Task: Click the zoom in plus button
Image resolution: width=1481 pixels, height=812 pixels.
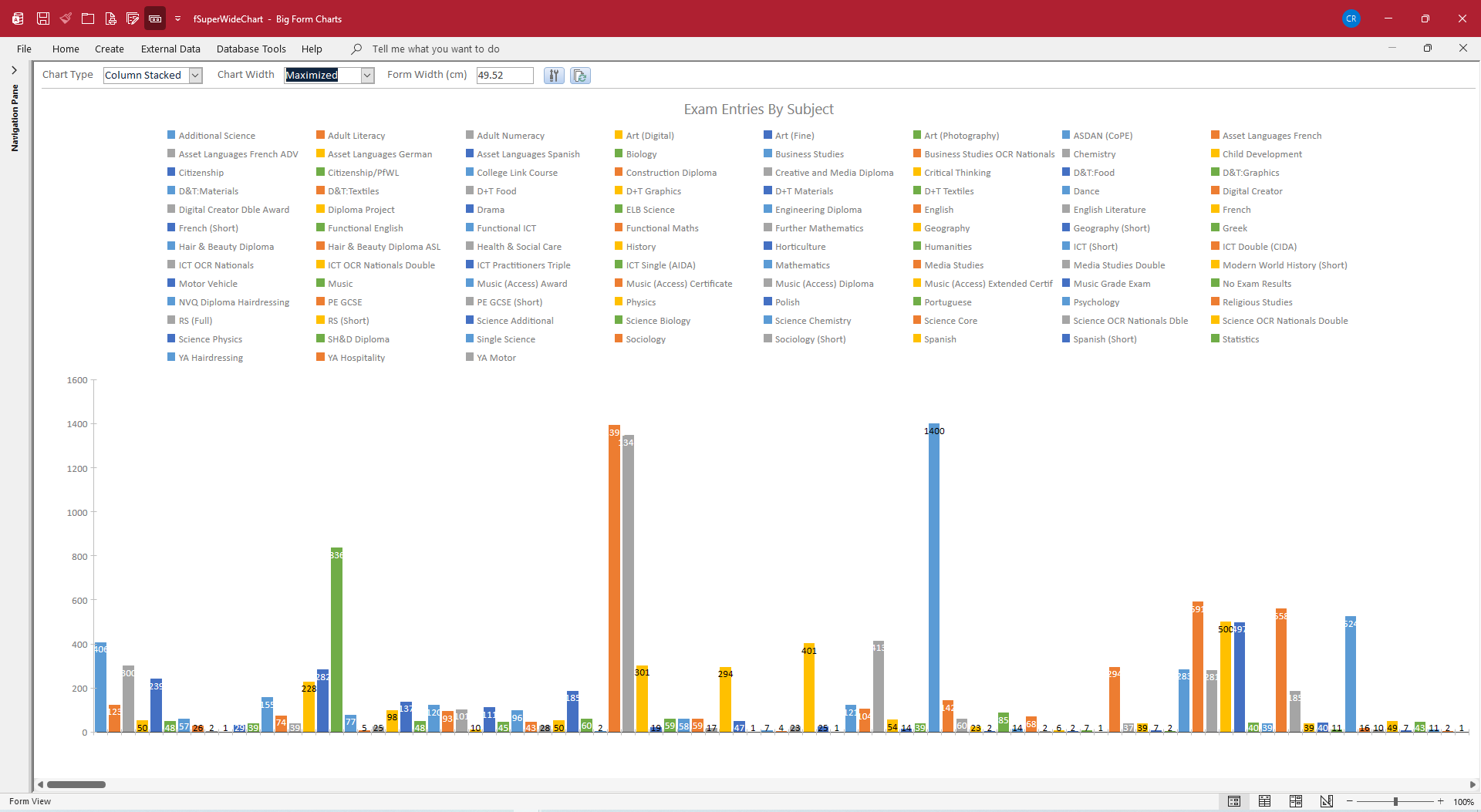Action: click(x=1440, y=801)
